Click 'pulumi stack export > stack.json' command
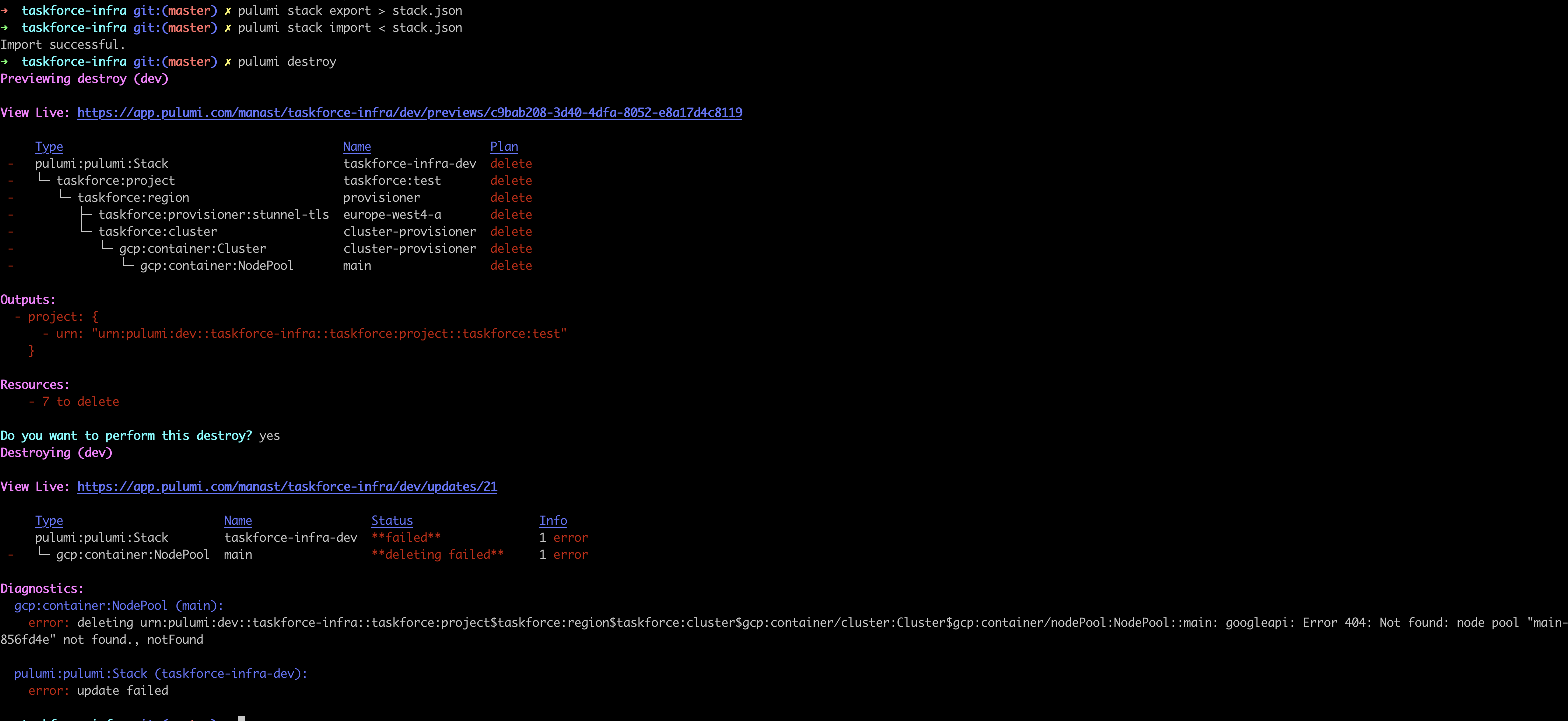The width and height of the screenshot is (1568, 721). pos(350,10)
